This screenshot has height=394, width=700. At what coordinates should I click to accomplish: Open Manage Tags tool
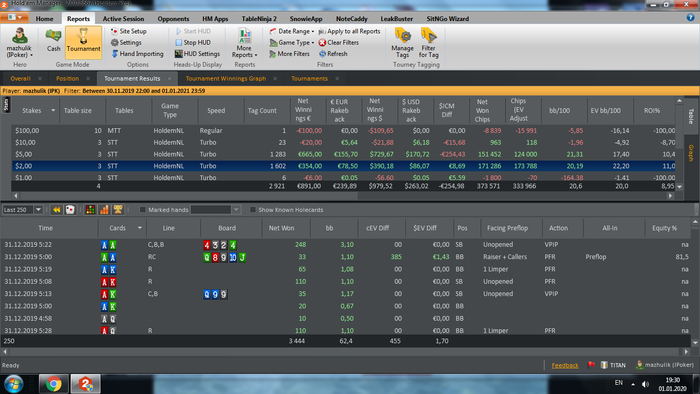[402, 36]
